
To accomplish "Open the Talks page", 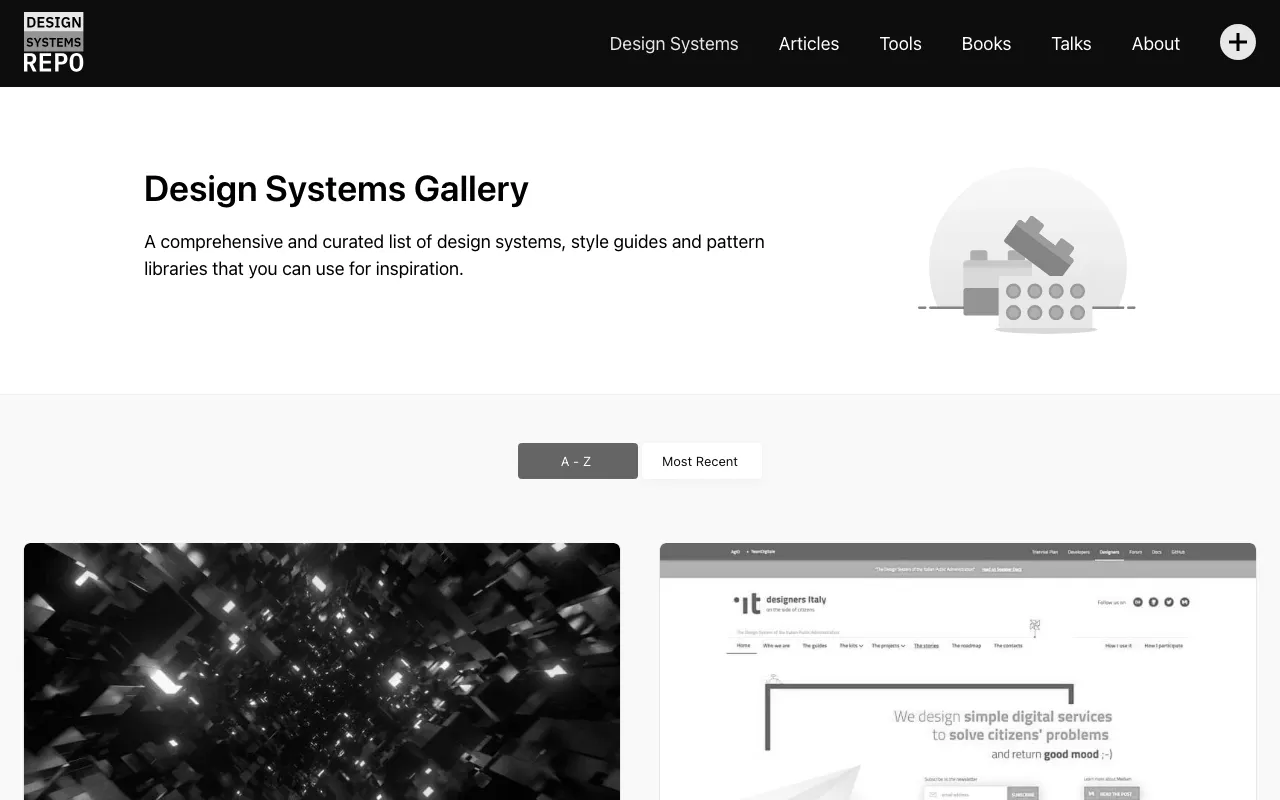I will click(x=1071, y=44).
